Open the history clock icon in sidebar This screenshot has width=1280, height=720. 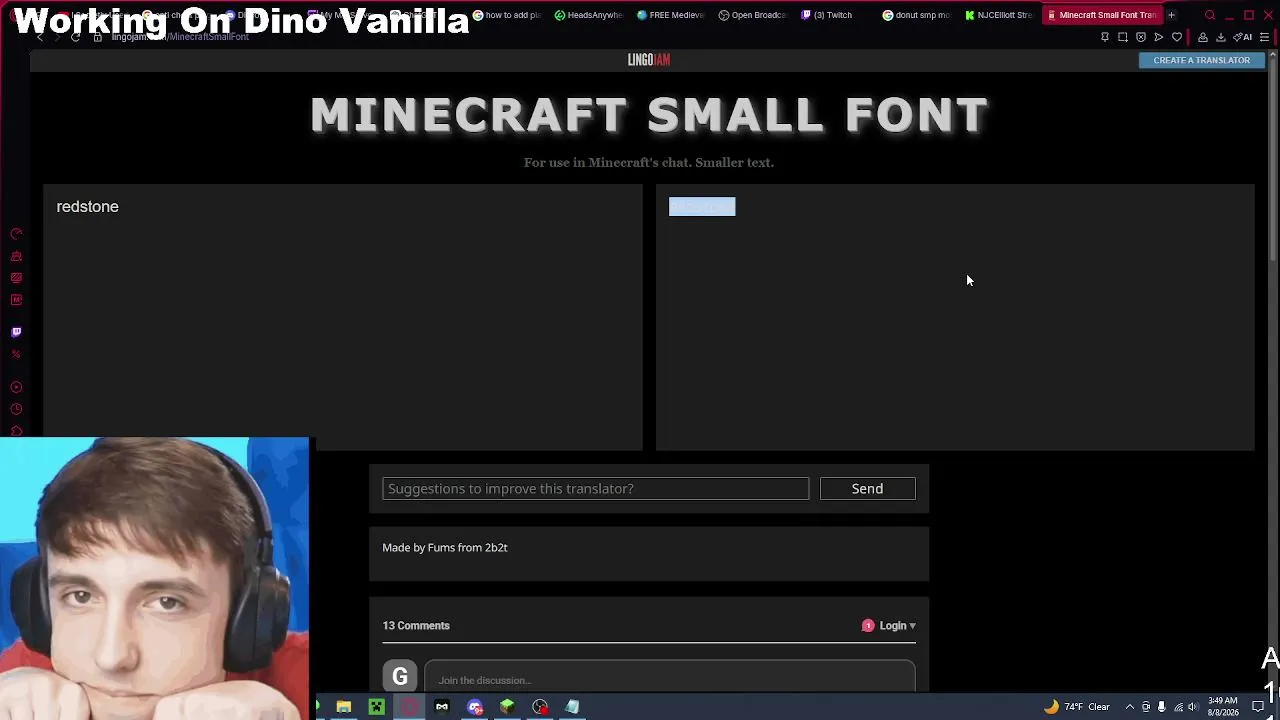pos(16,409)
